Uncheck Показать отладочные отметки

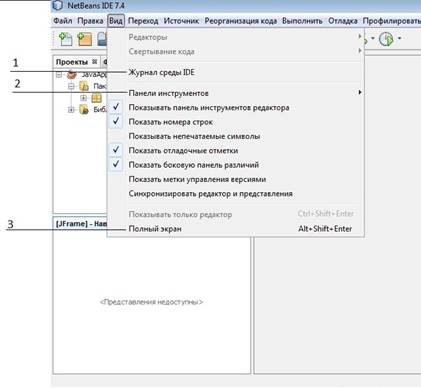pos(116,150)
